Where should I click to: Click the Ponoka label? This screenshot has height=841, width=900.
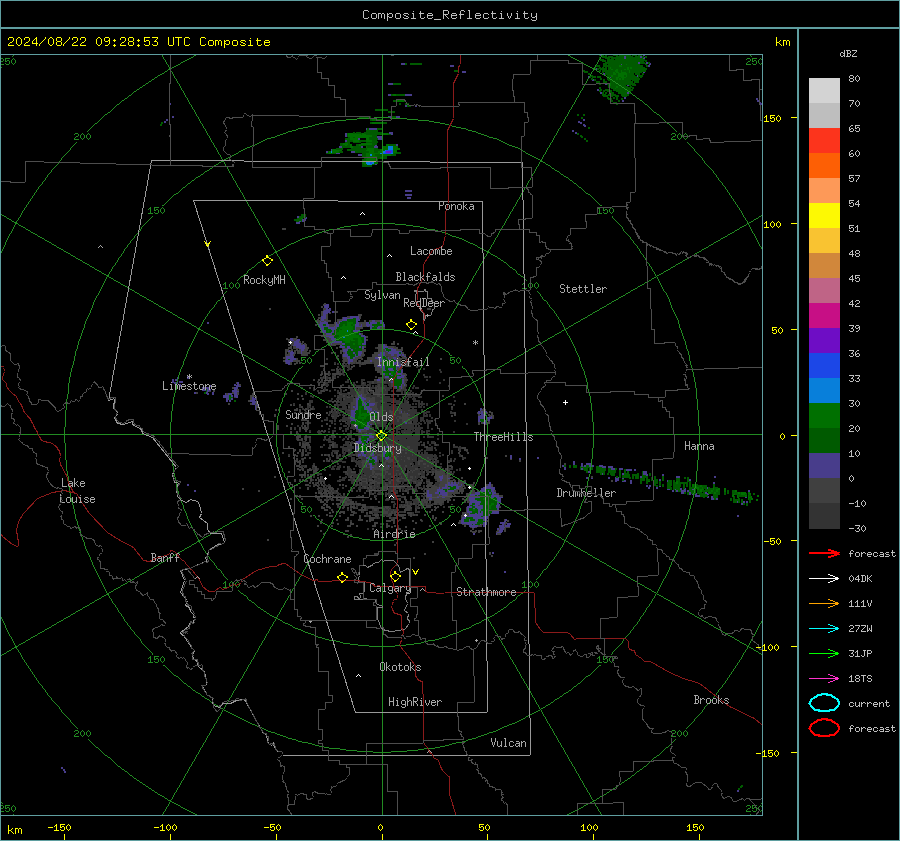456,206
